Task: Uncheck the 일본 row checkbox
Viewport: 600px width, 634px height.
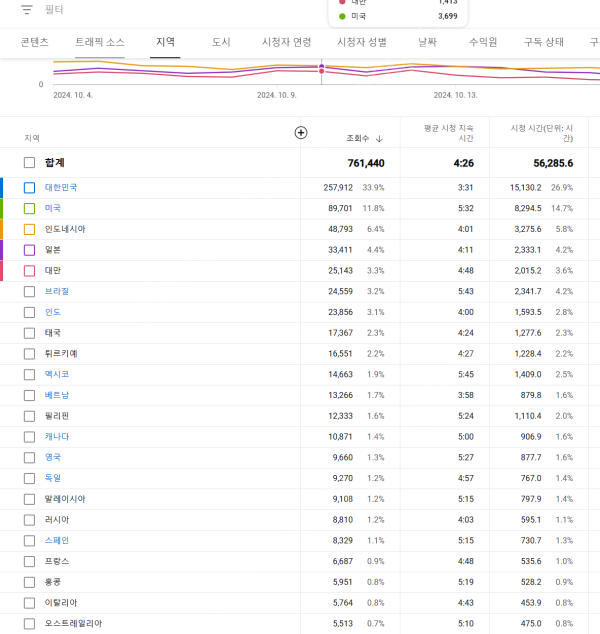Action: [x=29, y=250]
